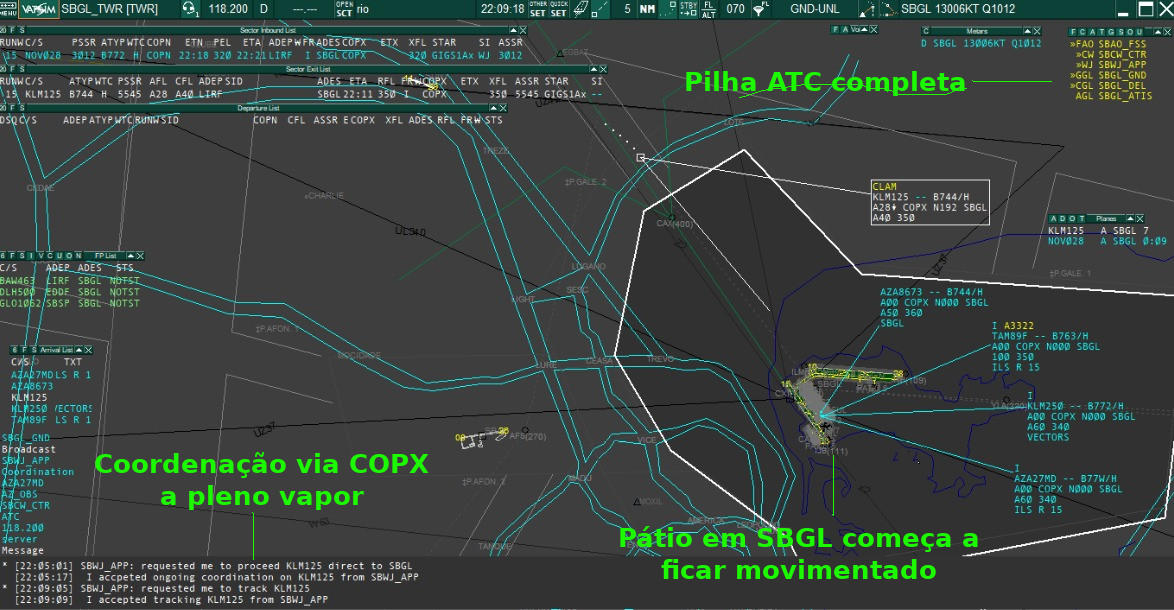Change the leader length value 5

(627, 9)
